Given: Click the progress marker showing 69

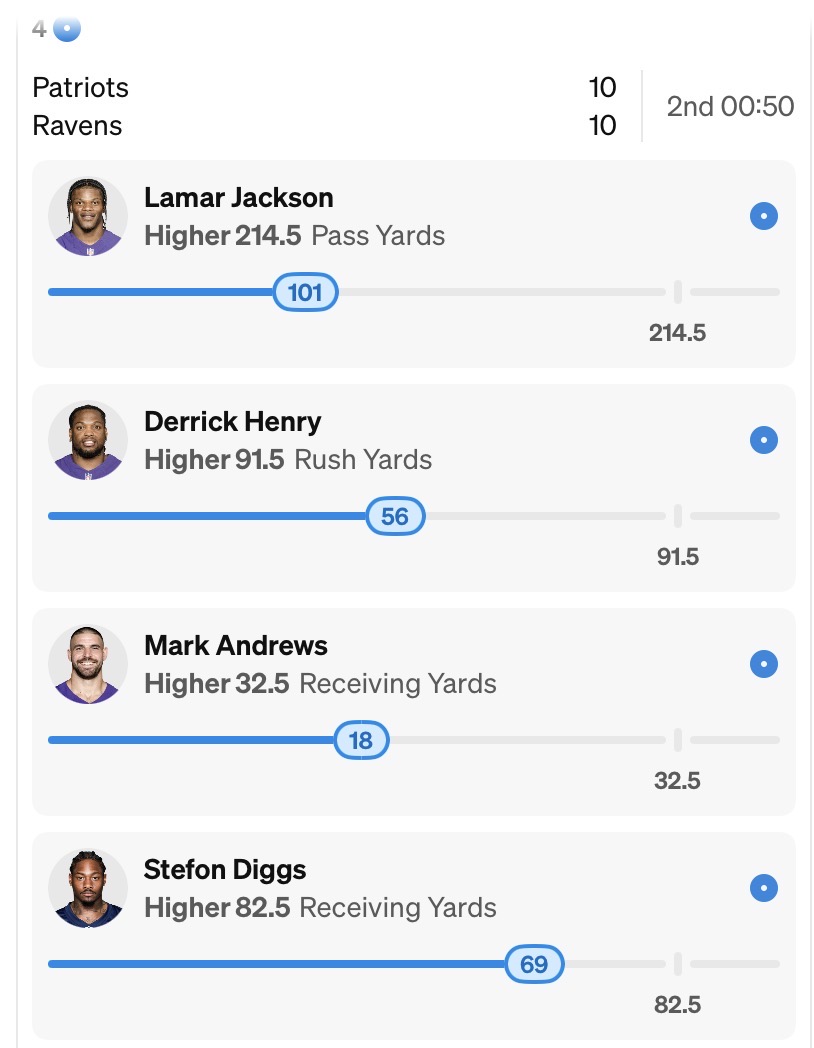Looking at the screenshot, I should click(534, 964).
